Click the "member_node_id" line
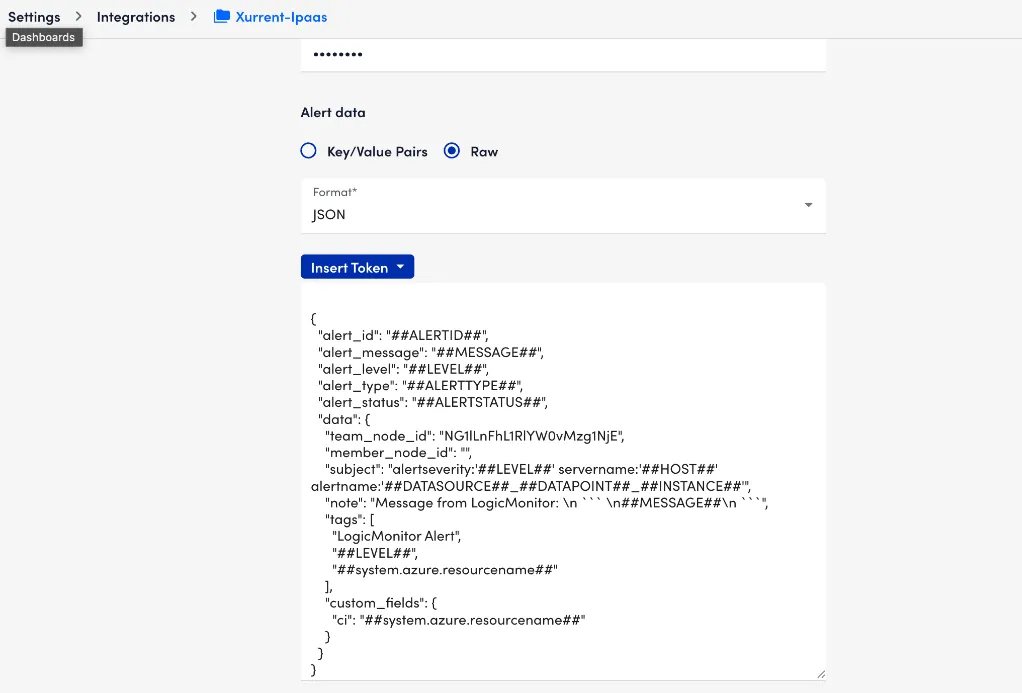The height and width of the screenshot is (693, 1022). pos(398,452)
